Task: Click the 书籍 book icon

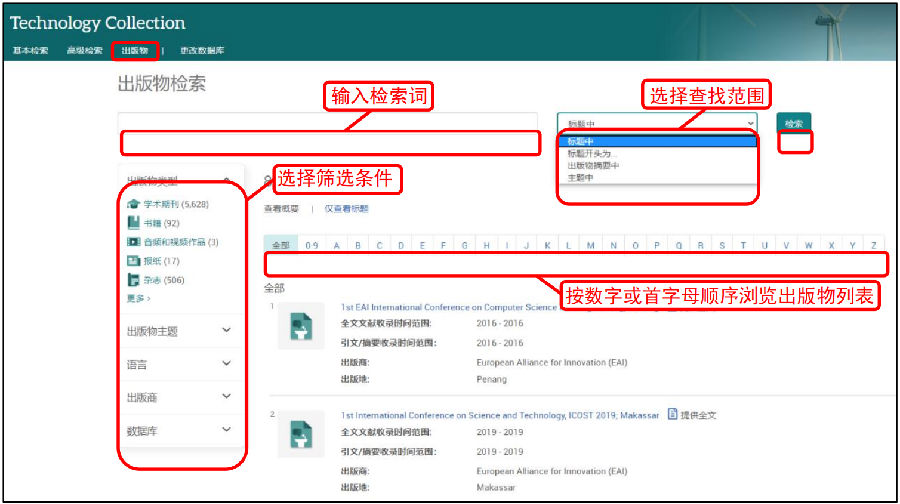Action: tap(133, 223)
